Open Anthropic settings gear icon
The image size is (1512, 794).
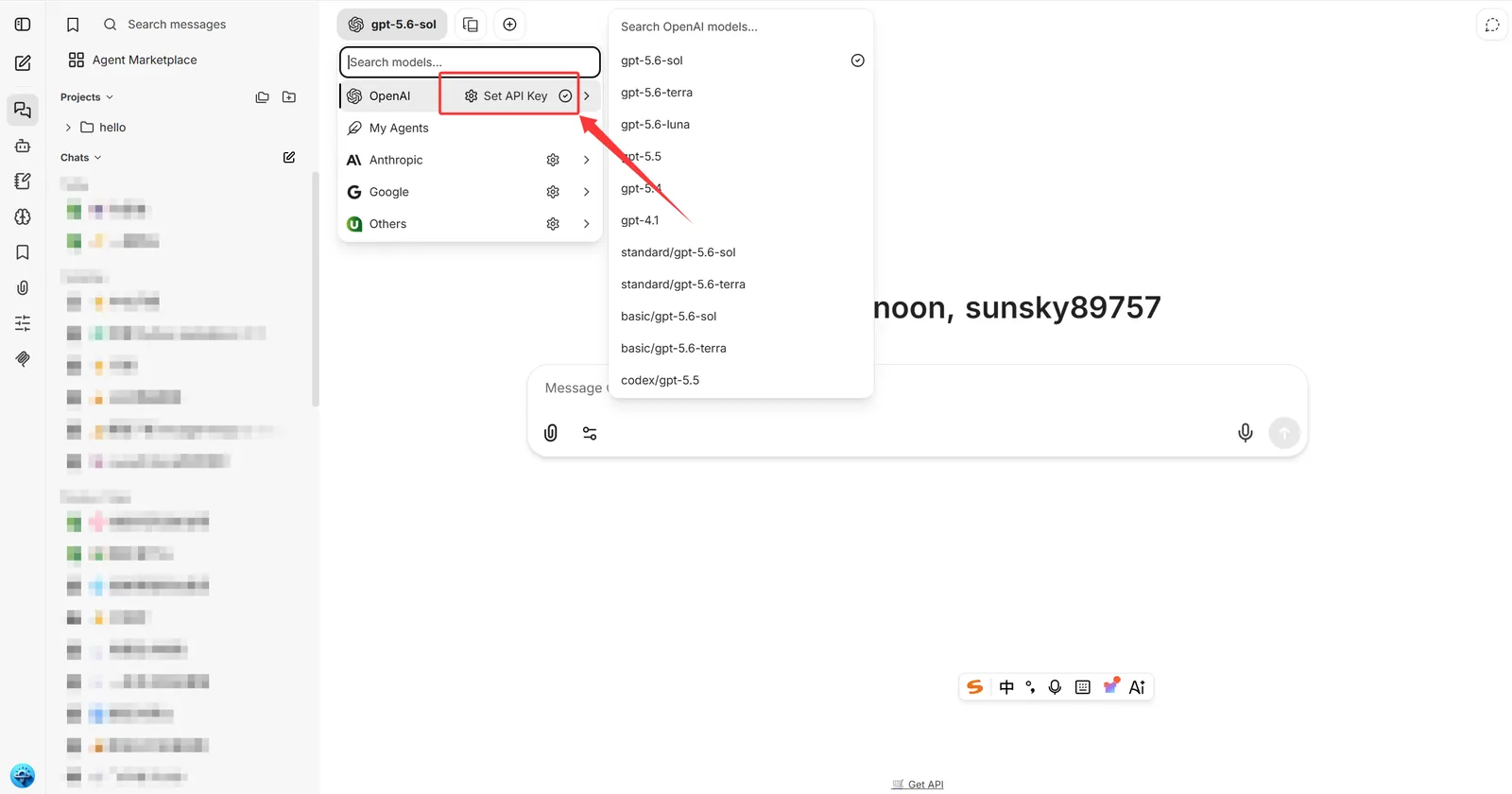(553, 160)
